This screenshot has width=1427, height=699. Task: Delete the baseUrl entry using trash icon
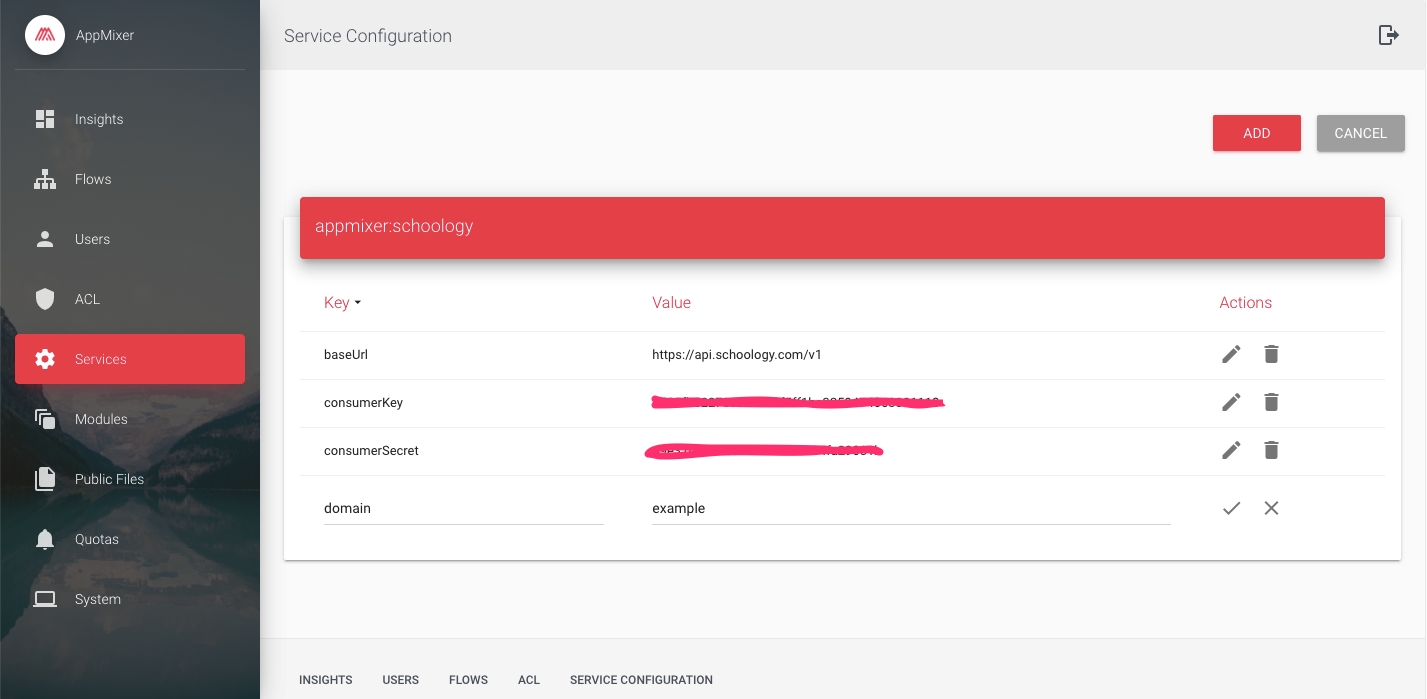pos(1271,354)
